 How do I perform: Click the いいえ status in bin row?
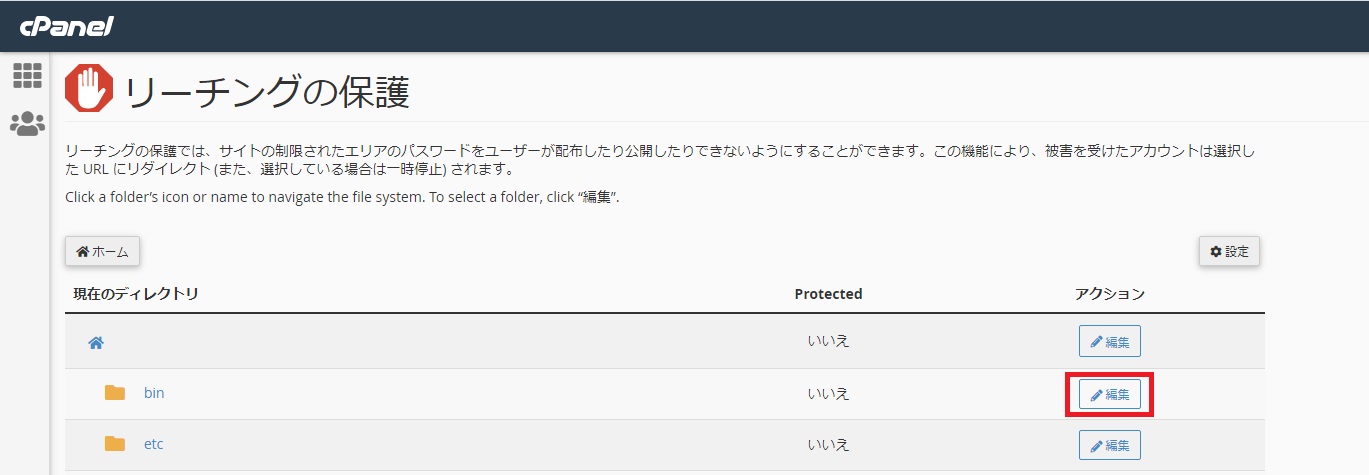click(828, 393)
